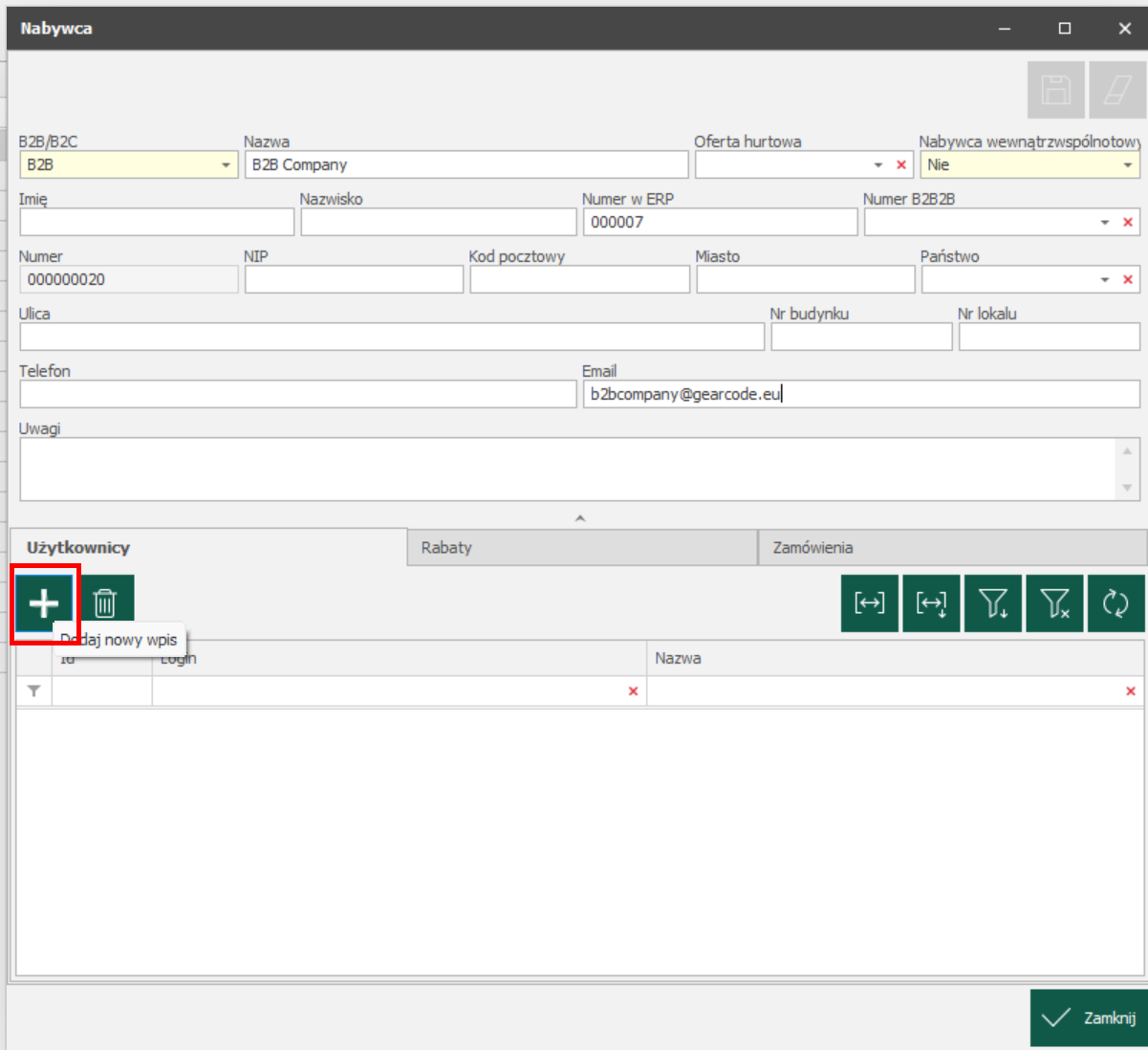
Task: Clear the Nazwa column filter with red X
Action: [x=1131, y=691]
